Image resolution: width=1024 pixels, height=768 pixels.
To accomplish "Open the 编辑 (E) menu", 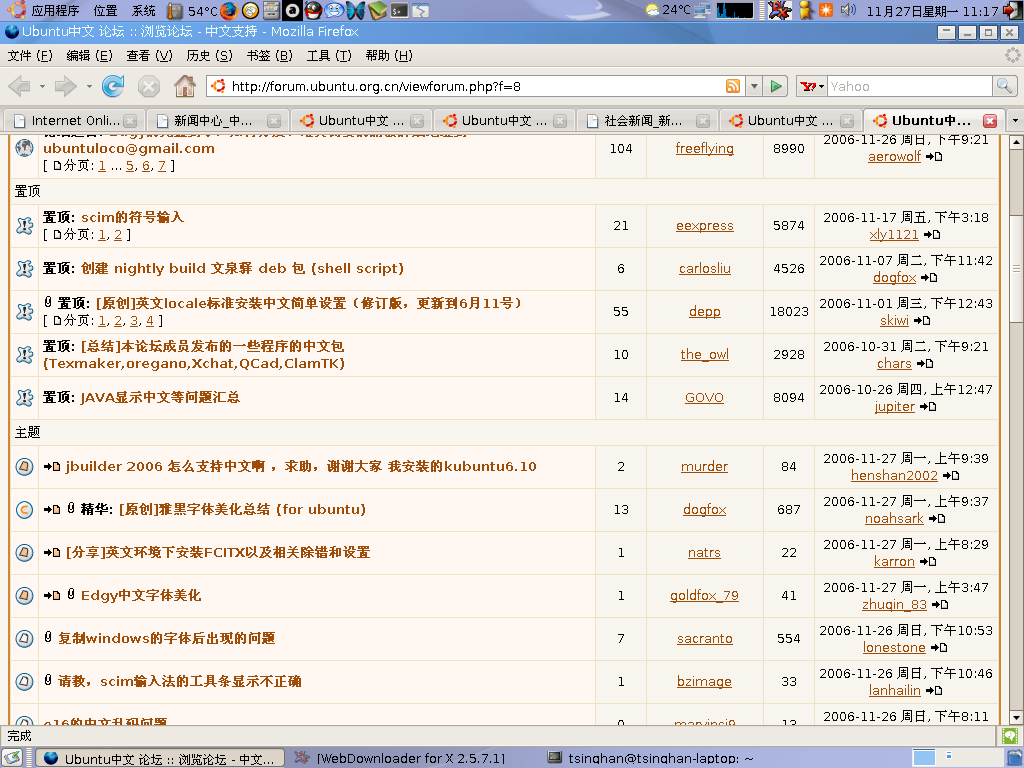I will coord(89,56).
